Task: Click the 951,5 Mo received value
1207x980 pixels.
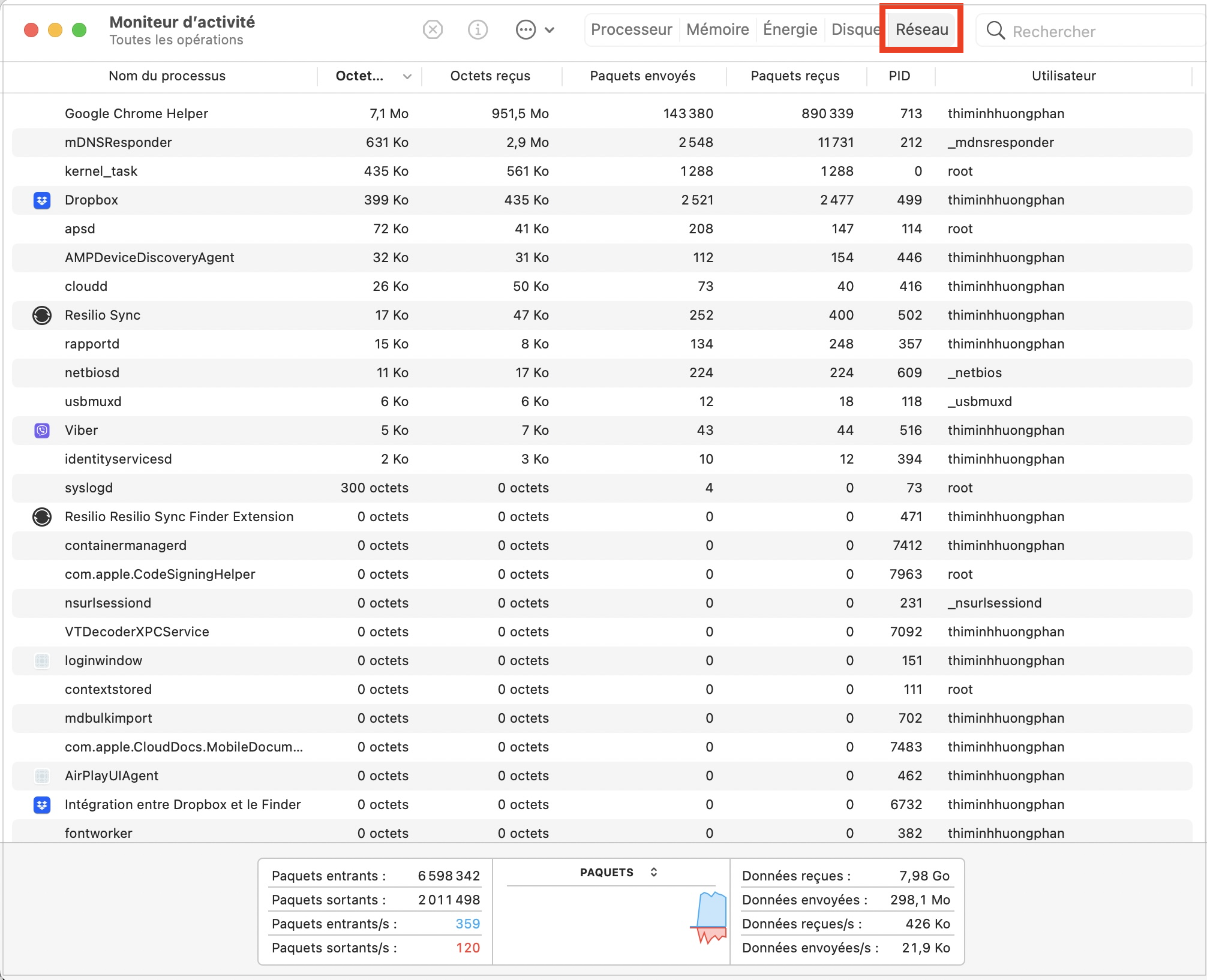Action: (520, 114)
